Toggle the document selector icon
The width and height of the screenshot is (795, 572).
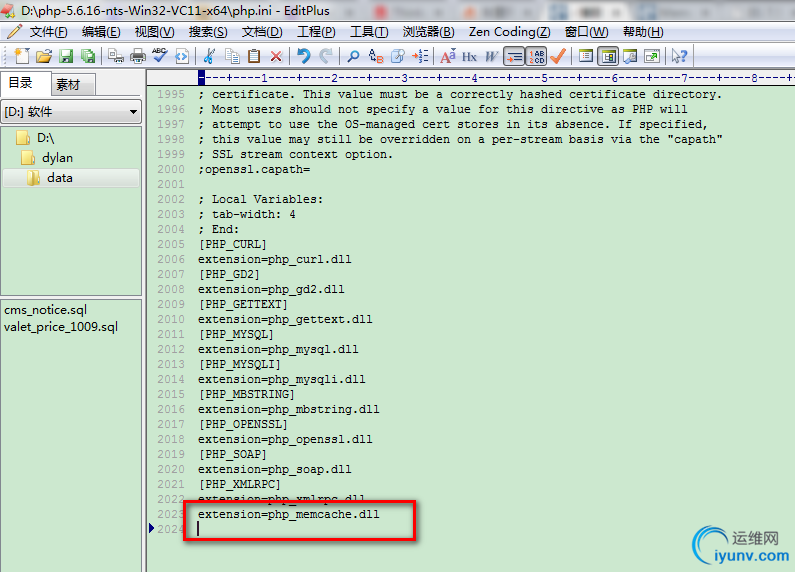(586, 56)
